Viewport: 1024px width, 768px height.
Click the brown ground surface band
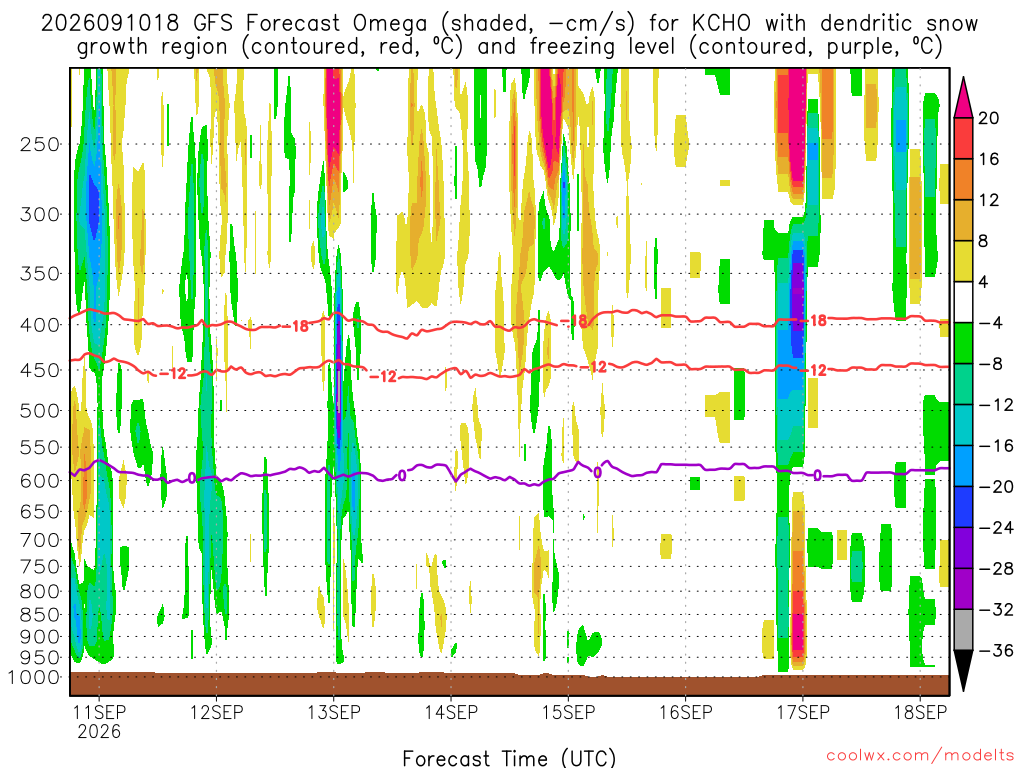tap(509, 684)
